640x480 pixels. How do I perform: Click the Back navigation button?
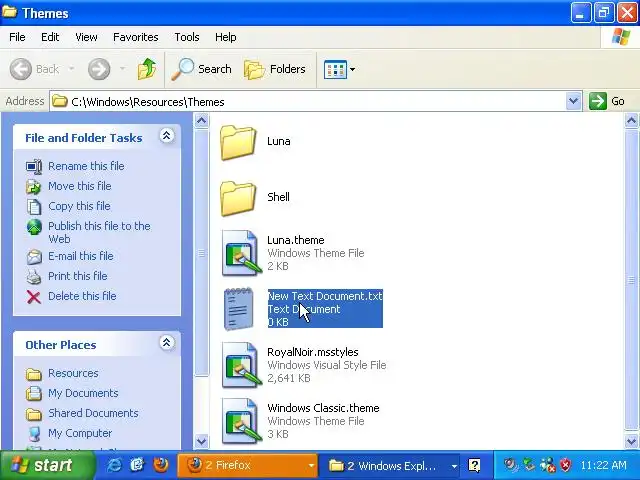pyautogui.click(x=35, y=69)
